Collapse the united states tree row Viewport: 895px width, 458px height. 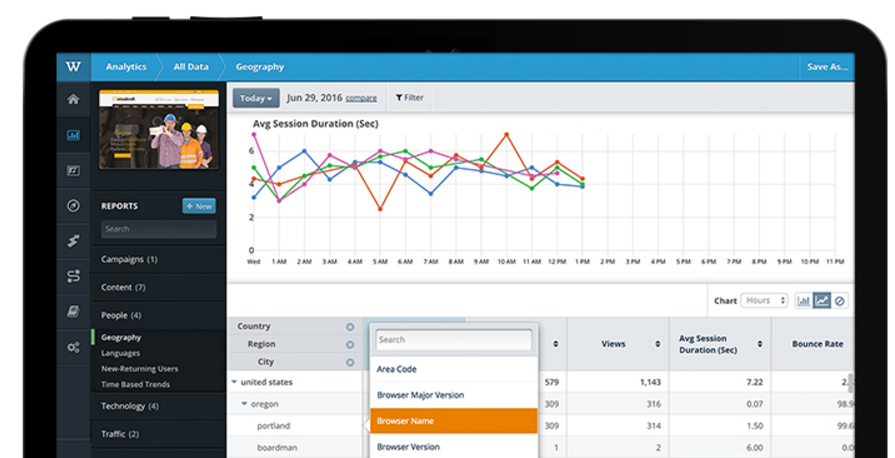pos(234,382)
